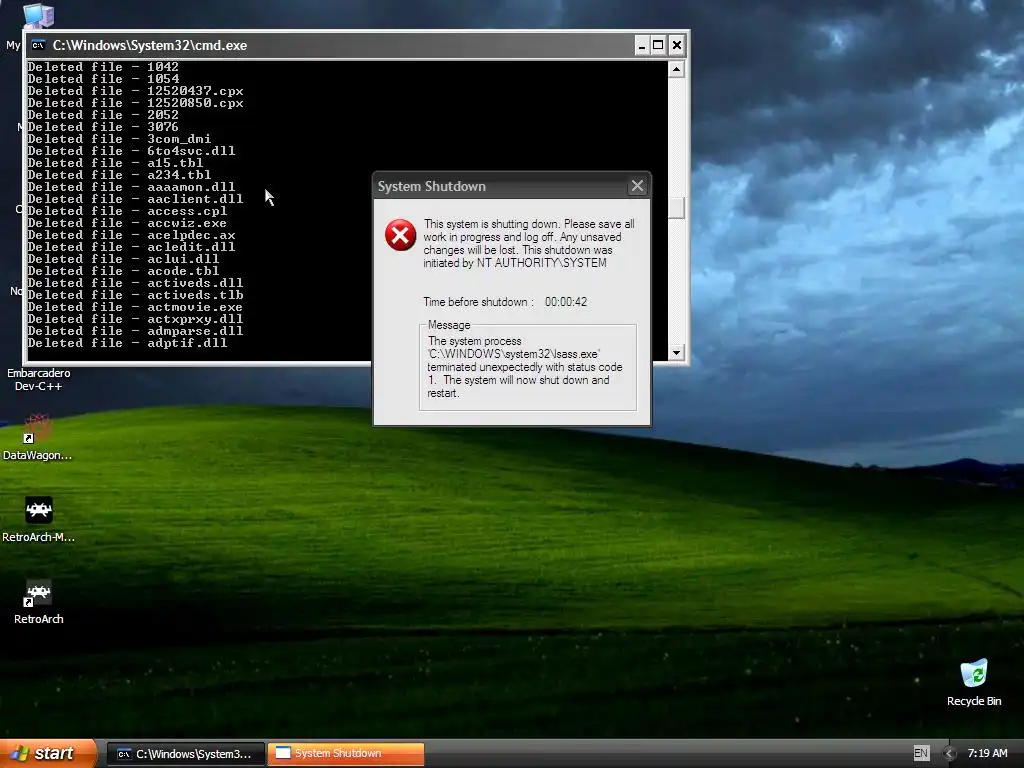The width and height of the screenshot is (1024, 768).
Task: Close the cmd.exe window
Action: click(677, 45)
